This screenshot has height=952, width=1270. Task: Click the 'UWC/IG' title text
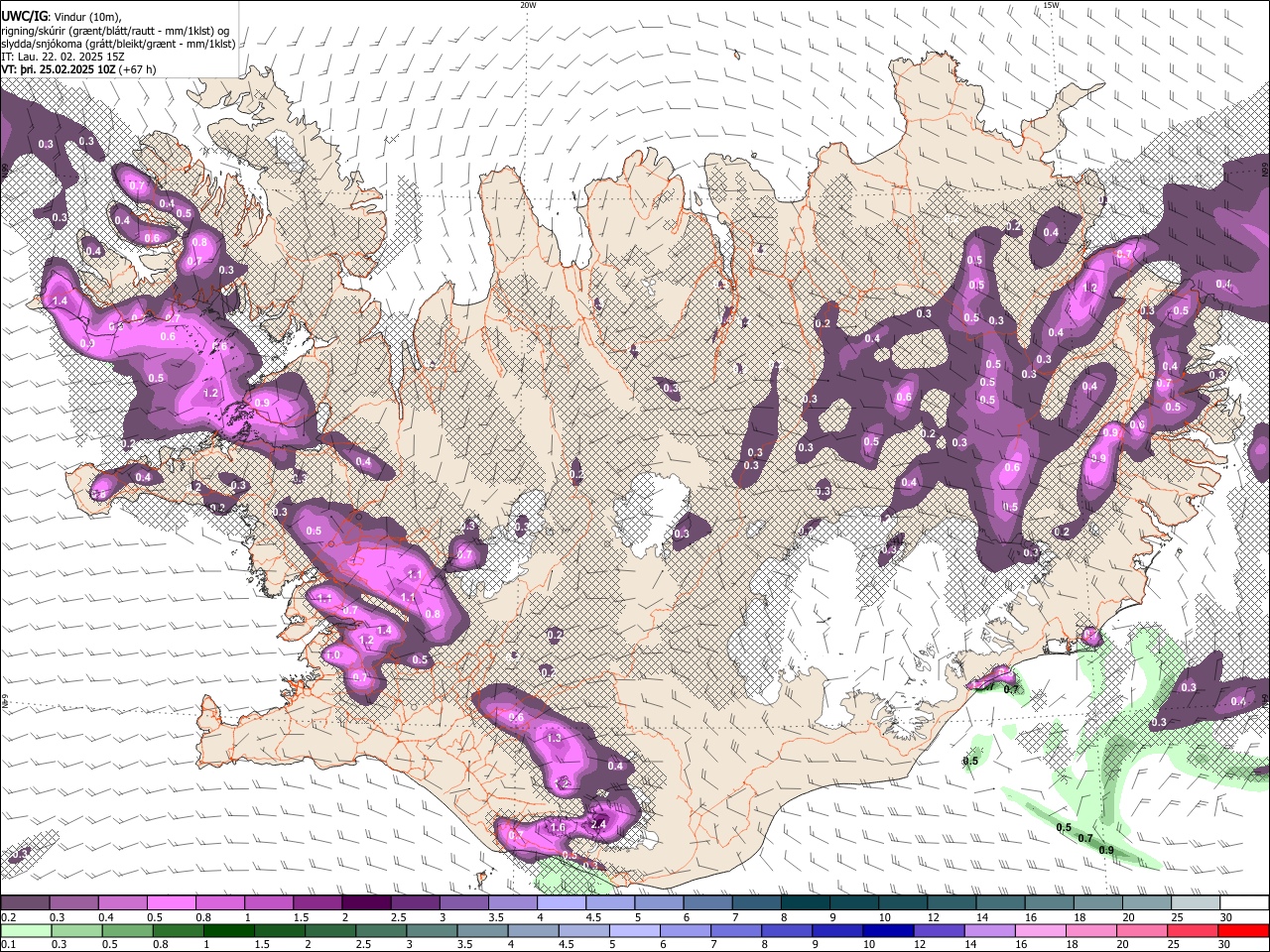point(24,16)
